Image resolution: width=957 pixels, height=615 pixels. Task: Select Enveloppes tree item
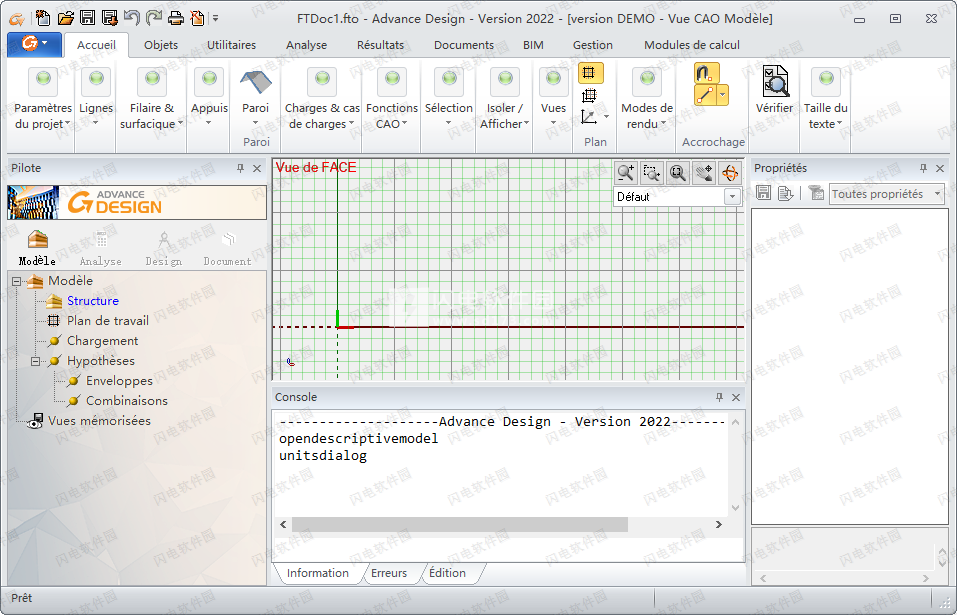click(119, 381)
